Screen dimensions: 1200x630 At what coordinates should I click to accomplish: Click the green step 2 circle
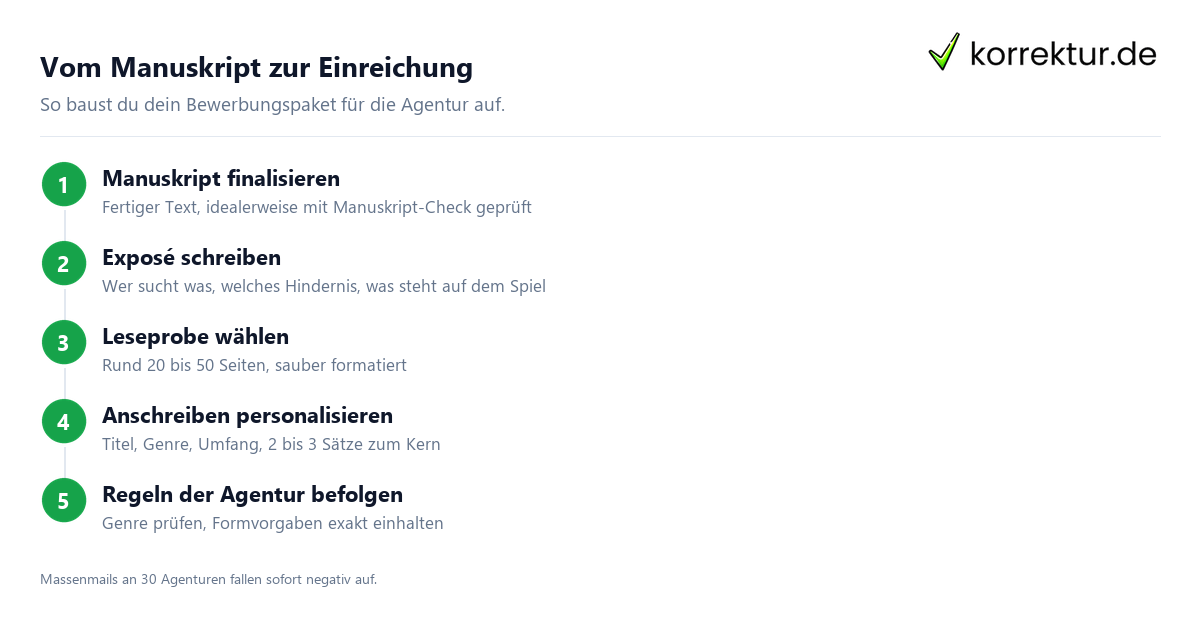click(64, 264)
